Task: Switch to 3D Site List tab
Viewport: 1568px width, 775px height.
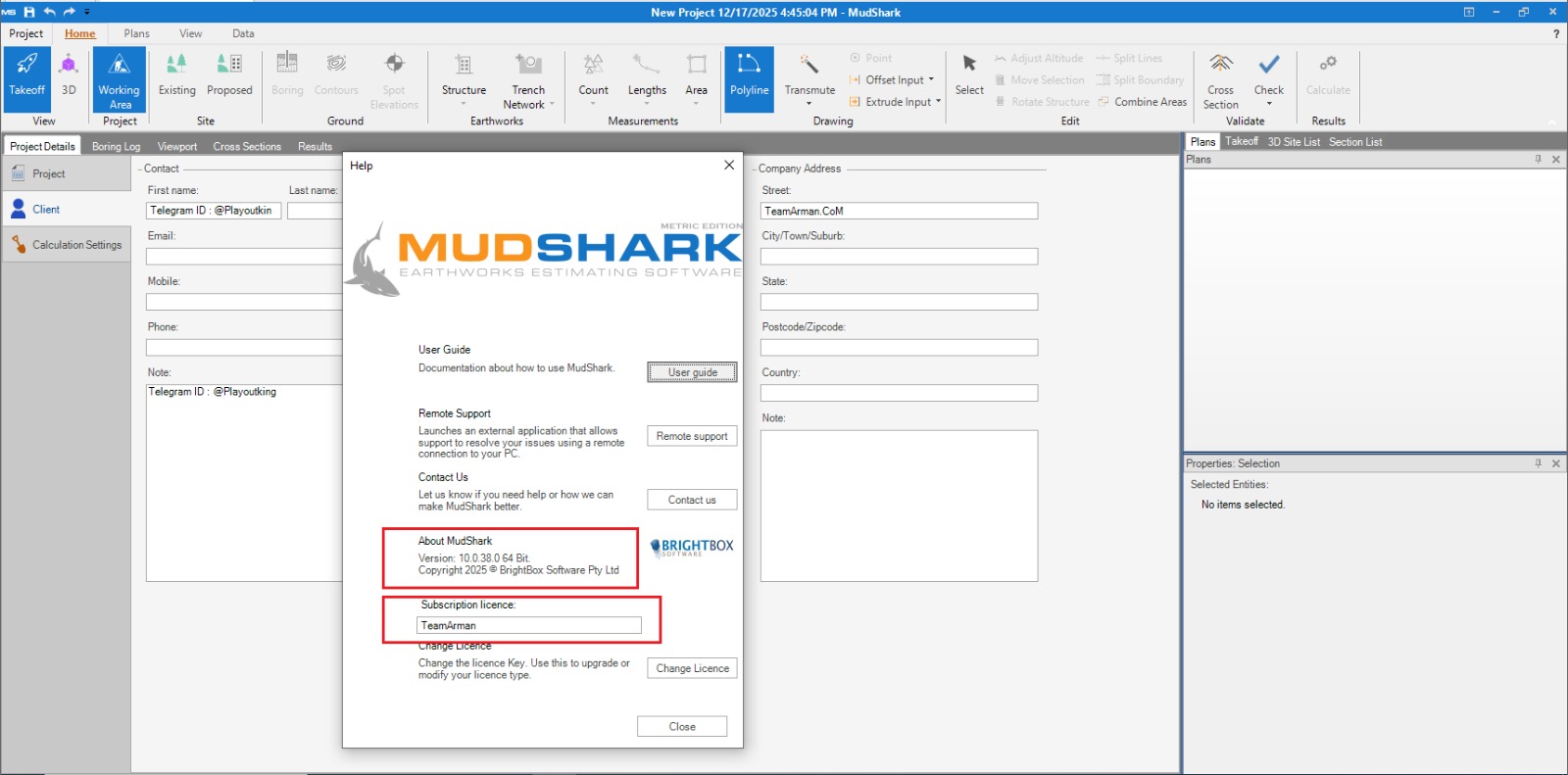Action: click(1294, 142)
